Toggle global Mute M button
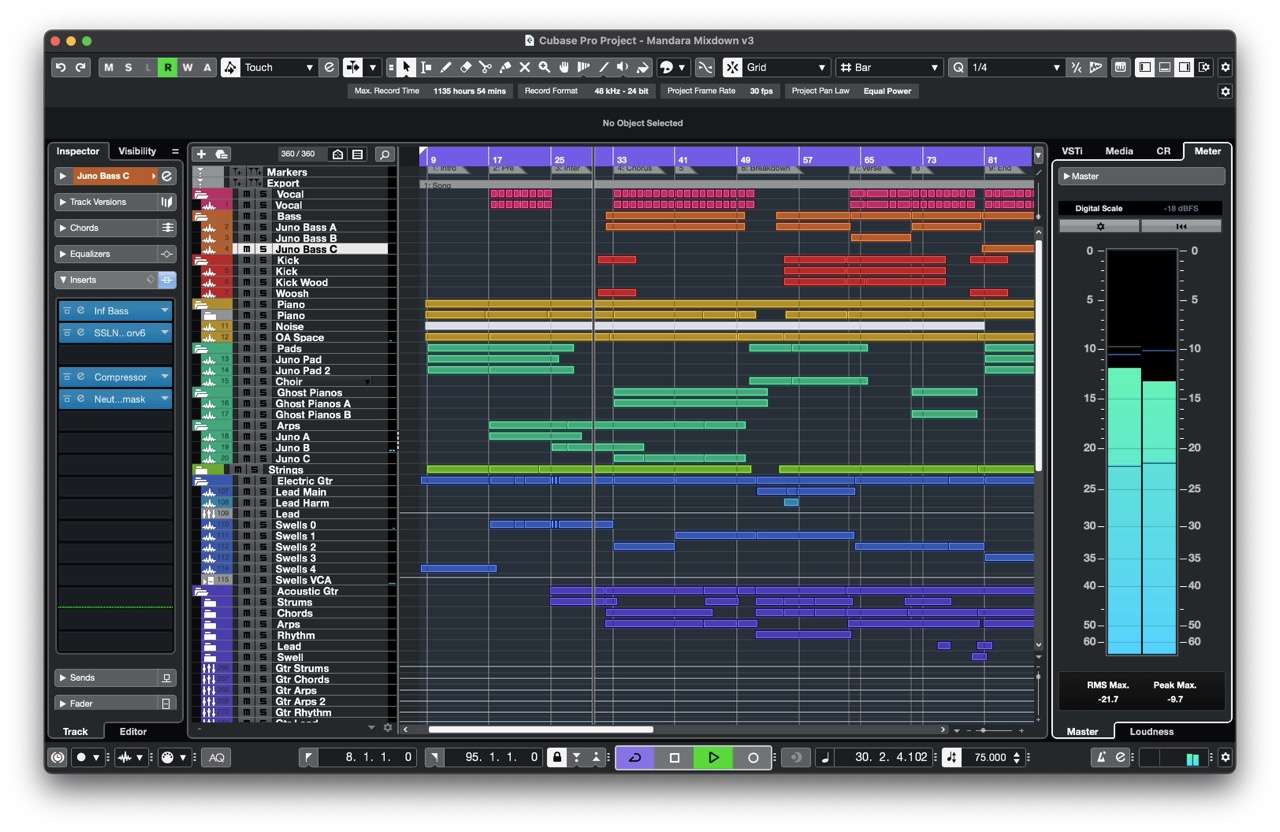The height and width of the screenshot is (832, 1280). tap(108, 67)
